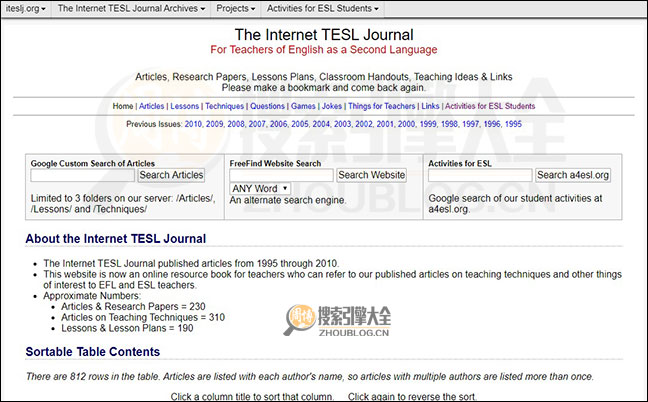Open the iteslj.org dropdown menu
648x402 pixels.
point(26,9)
